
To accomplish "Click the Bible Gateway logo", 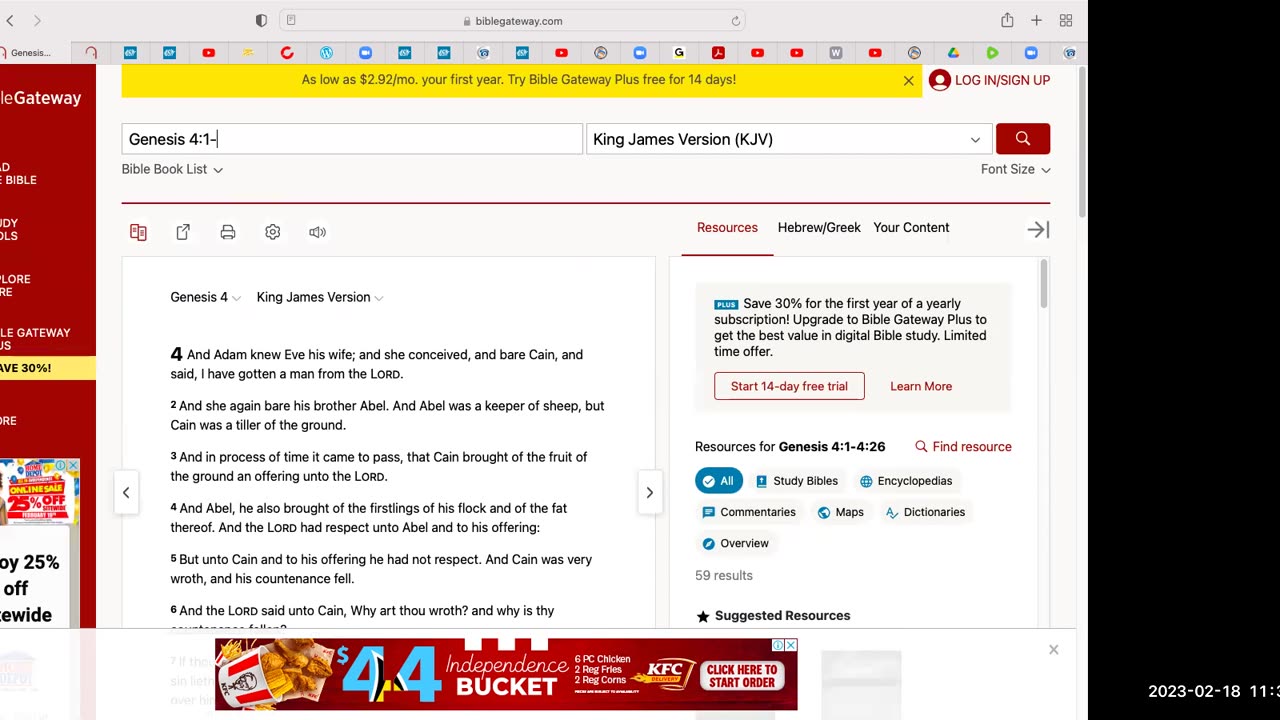I will coord(41,98).
